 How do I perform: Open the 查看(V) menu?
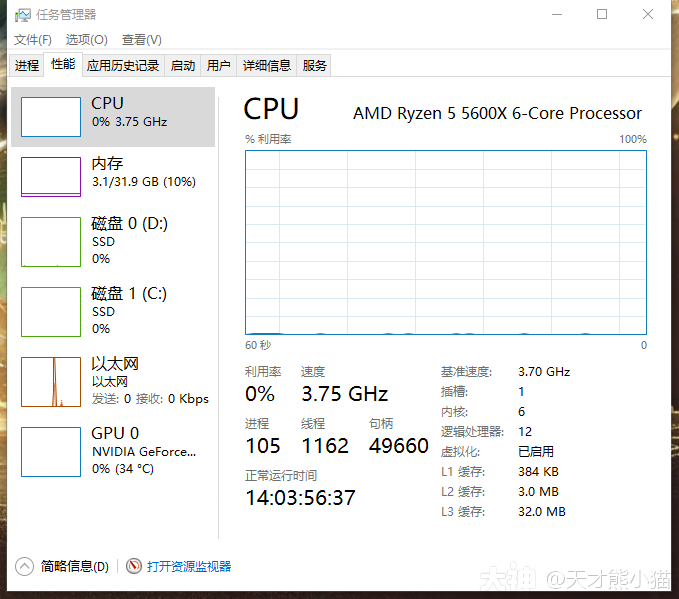tap(141, 40)
